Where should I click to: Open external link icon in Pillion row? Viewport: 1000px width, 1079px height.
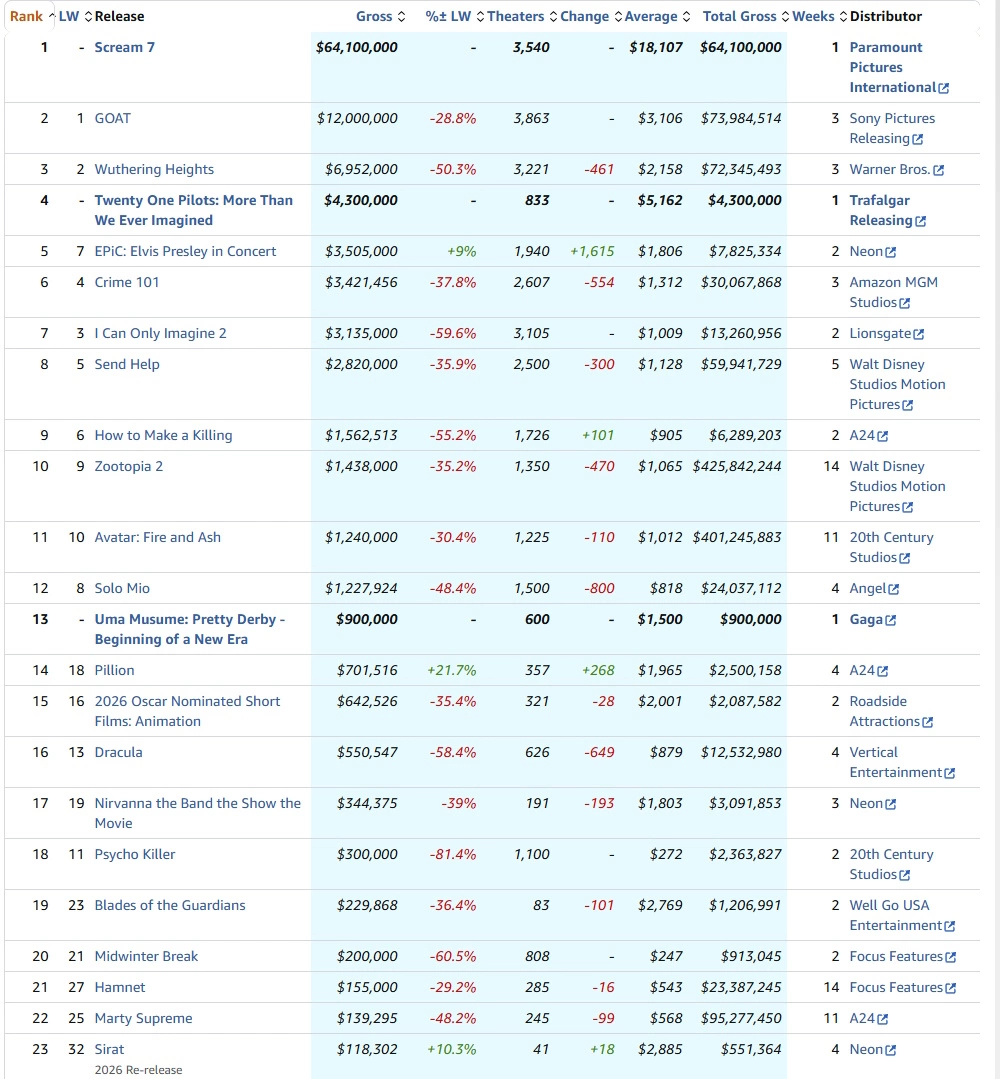point(883,671)
